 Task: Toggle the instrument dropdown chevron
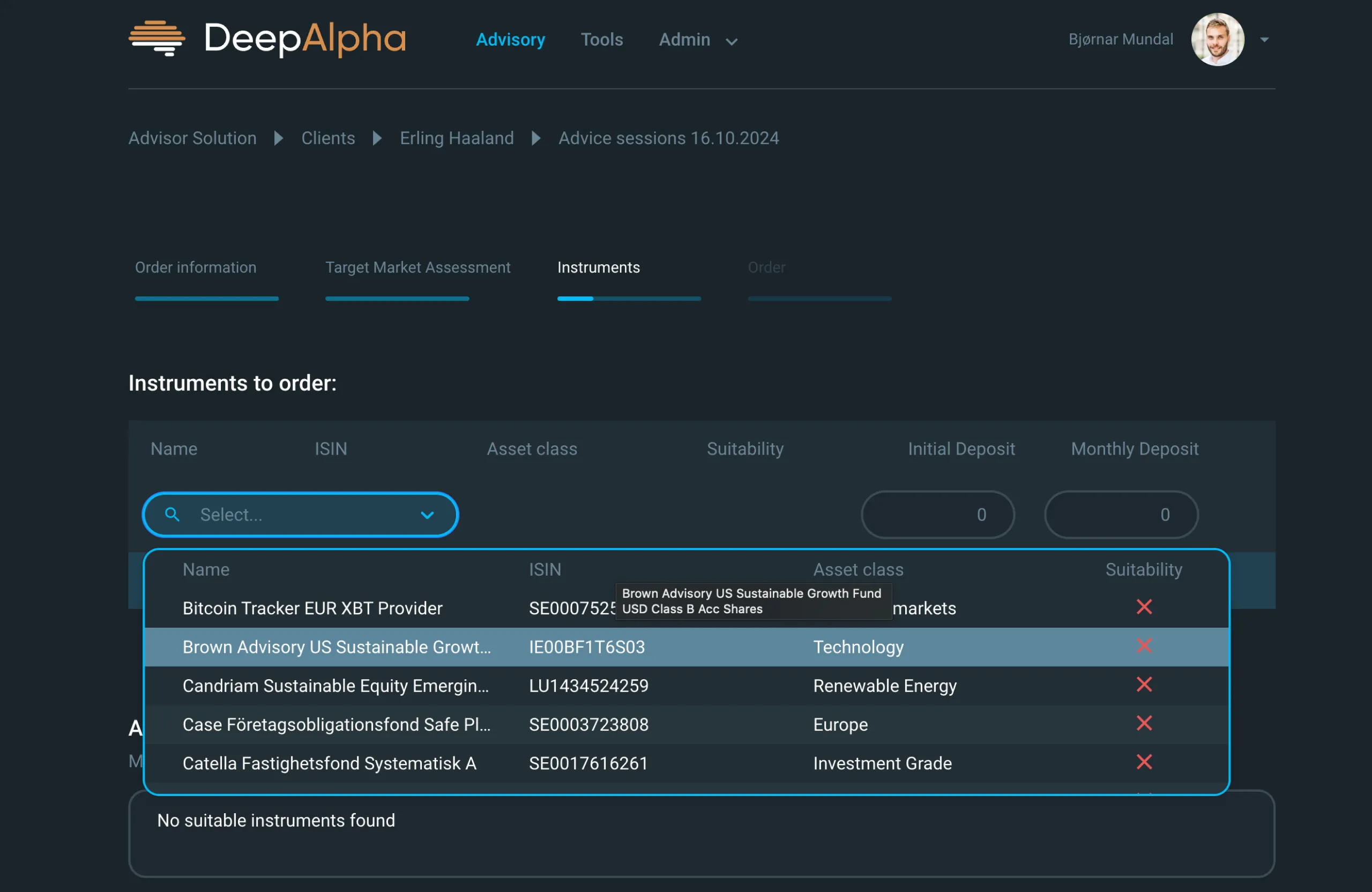tap(427, 515)
